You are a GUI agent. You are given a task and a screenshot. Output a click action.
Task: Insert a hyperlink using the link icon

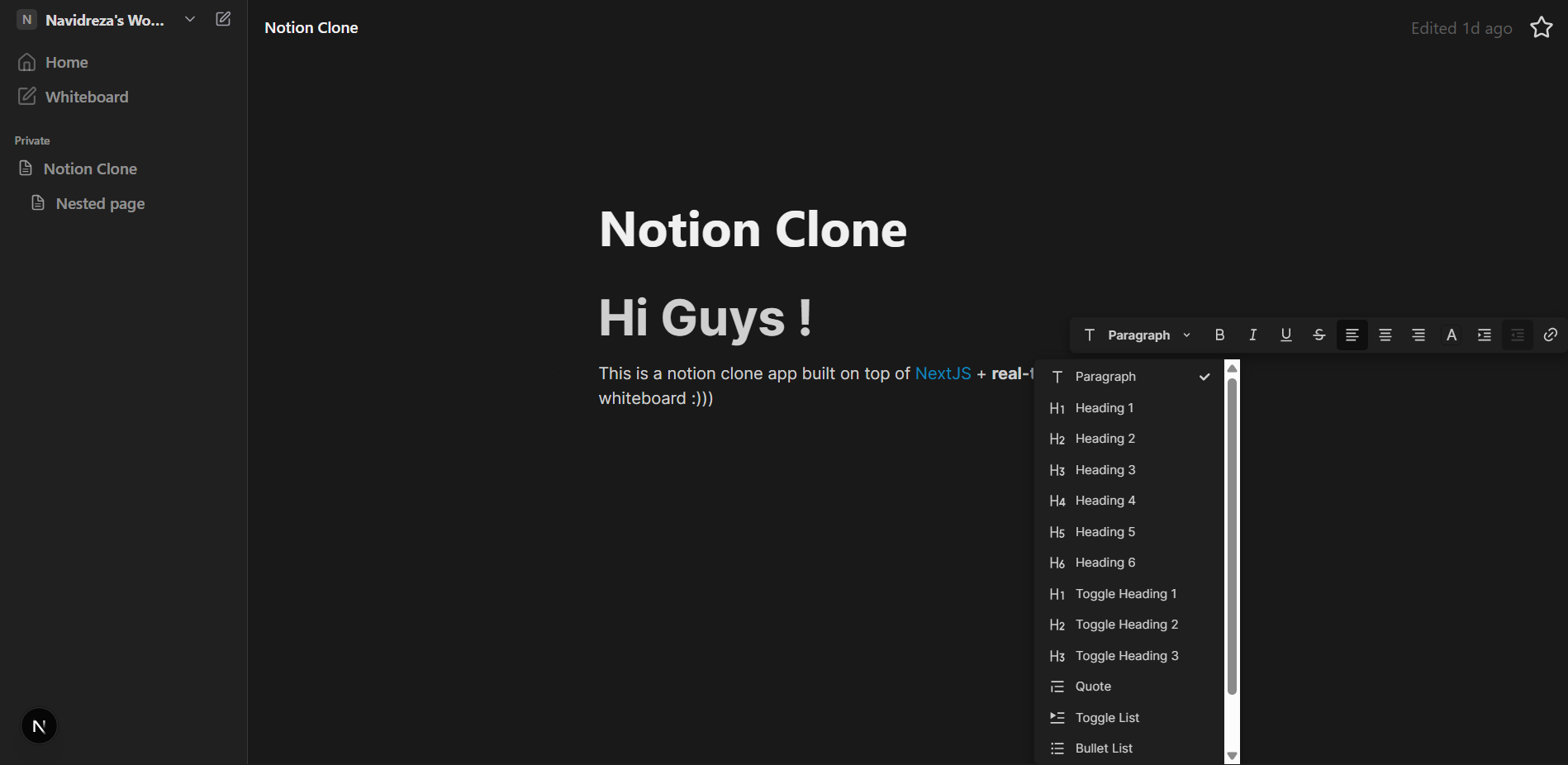[1551, 335]
